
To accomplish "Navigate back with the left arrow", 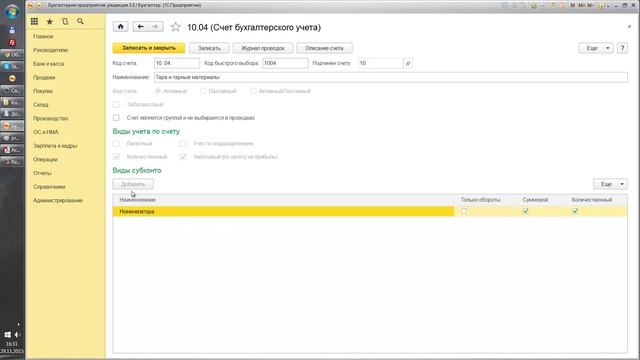I will click(140, 27).
